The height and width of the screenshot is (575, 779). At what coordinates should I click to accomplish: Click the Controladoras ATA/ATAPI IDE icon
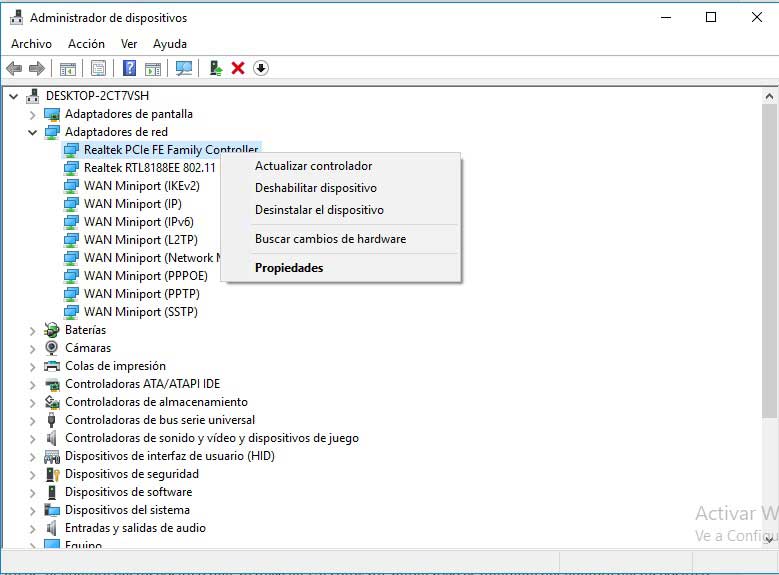(52, 384)
